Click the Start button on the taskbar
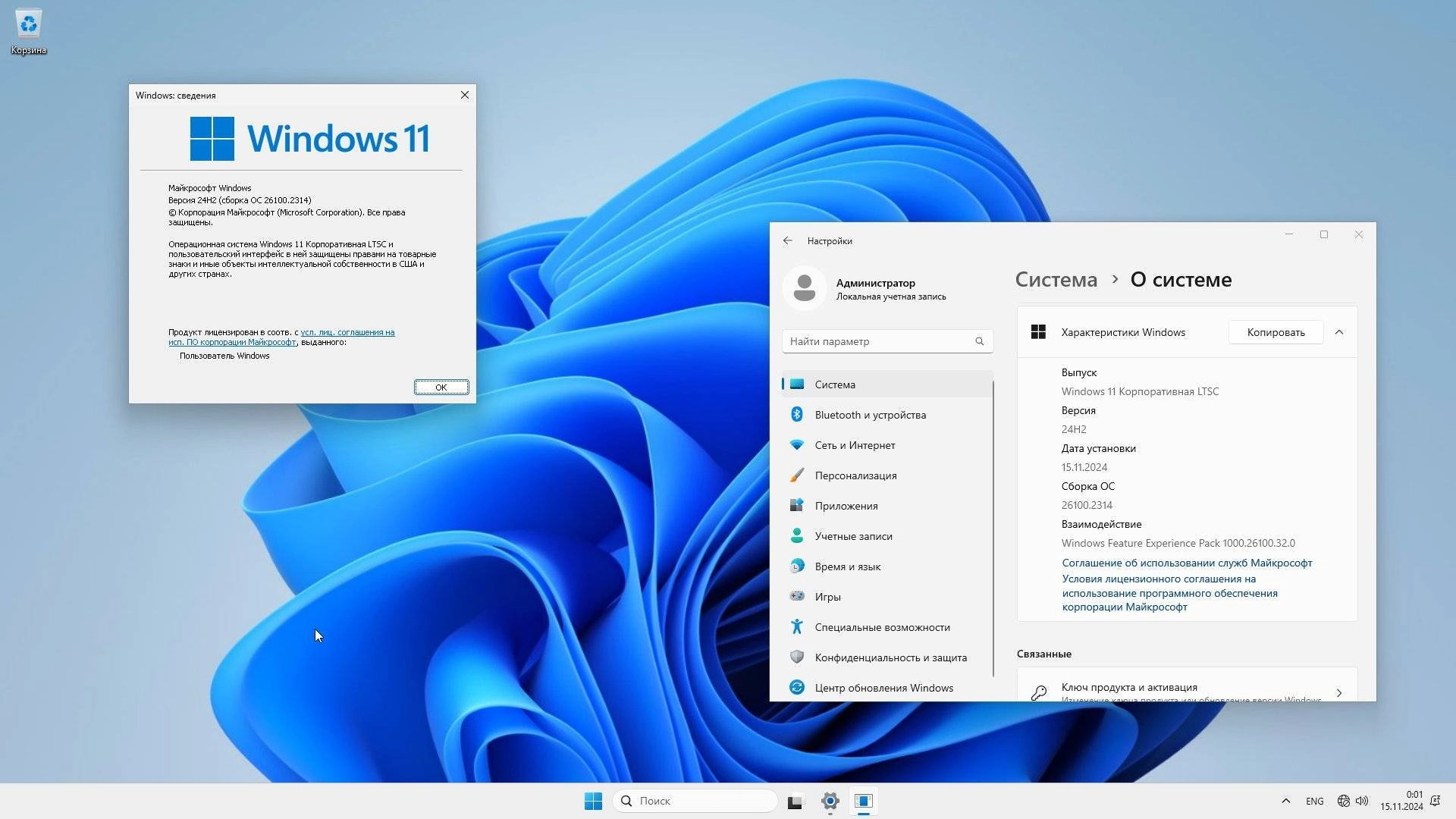This screenshot has height=819, width=1456. pos(593,801)
